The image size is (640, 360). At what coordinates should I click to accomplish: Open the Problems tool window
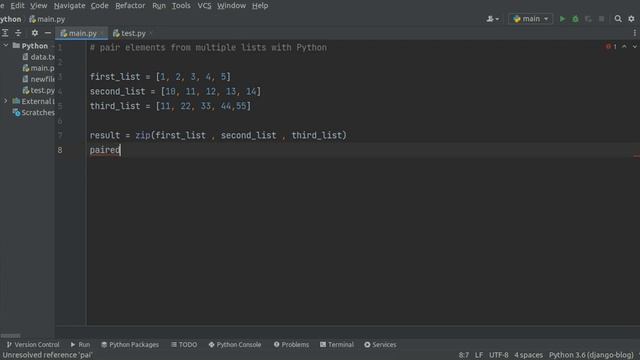(x=291, y=345)
